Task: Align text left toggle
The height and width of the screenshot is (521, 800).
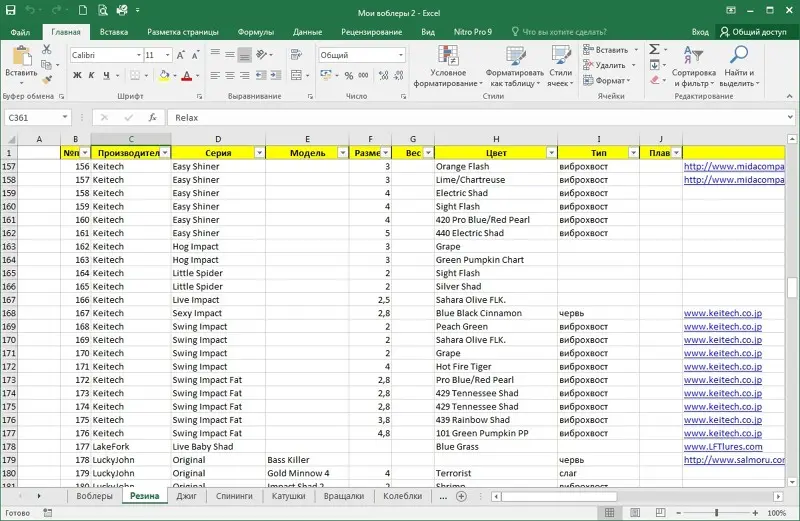Action: pos(215,76)
